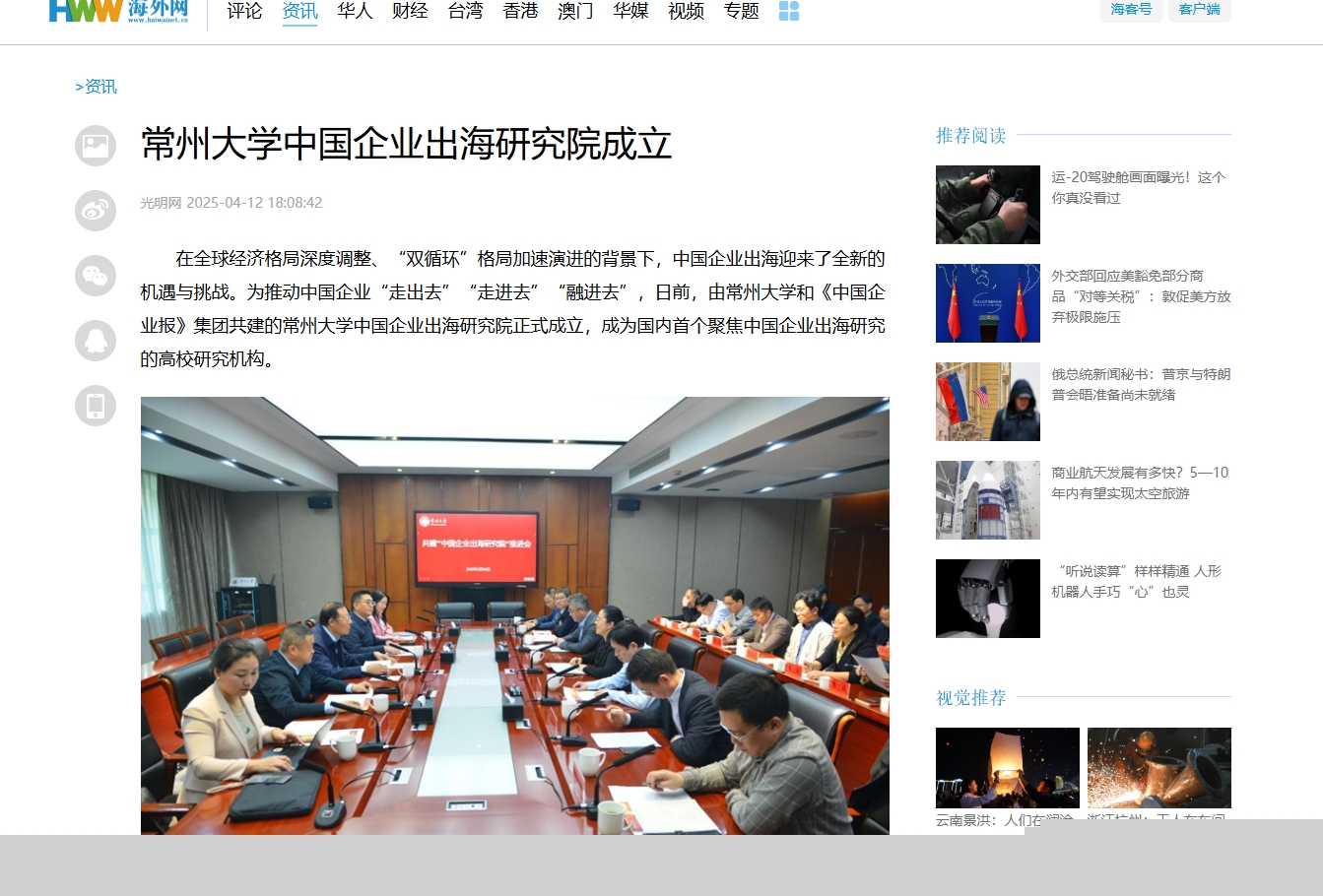Open the 运-20驾驶舱画面曝光 article link

pos(1138,187)
